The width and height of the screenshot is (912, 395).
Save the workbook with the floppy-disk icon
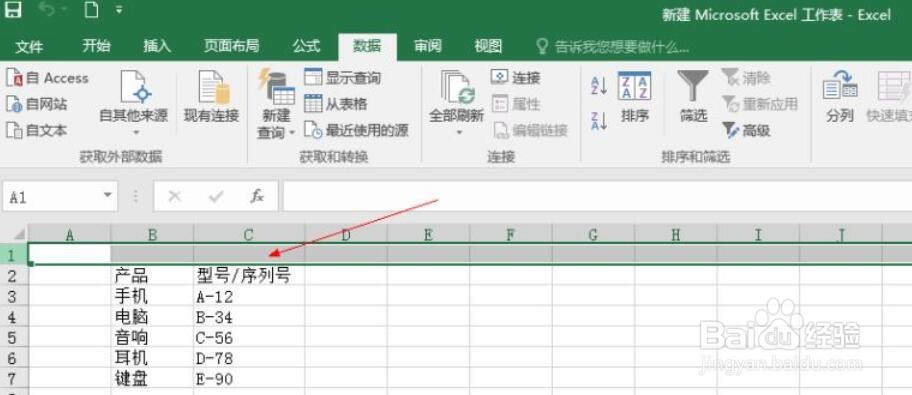[x=13, y=10]
